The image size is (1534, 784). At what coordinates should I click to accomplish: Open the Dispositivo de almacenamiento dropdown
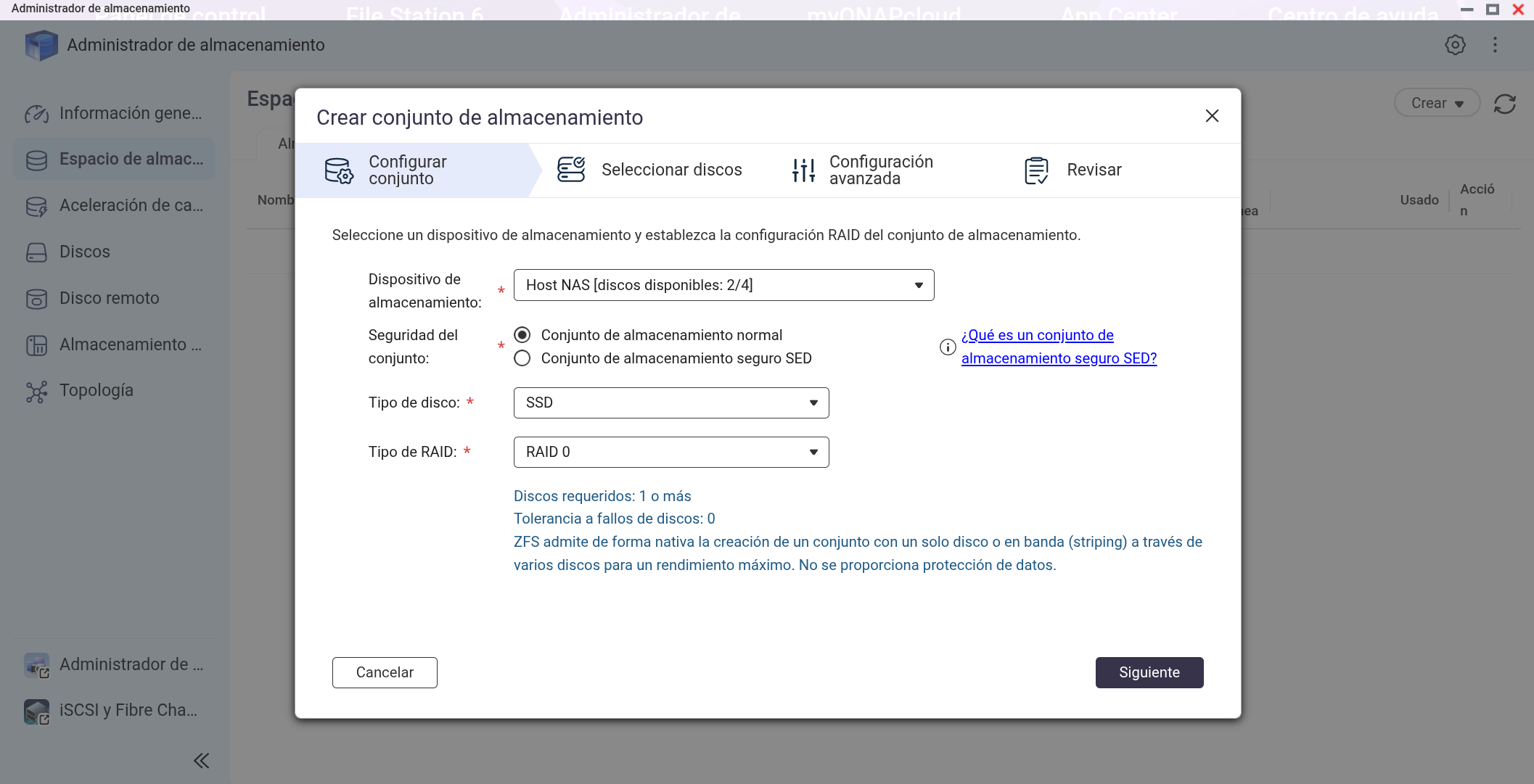tap(723, 285)
